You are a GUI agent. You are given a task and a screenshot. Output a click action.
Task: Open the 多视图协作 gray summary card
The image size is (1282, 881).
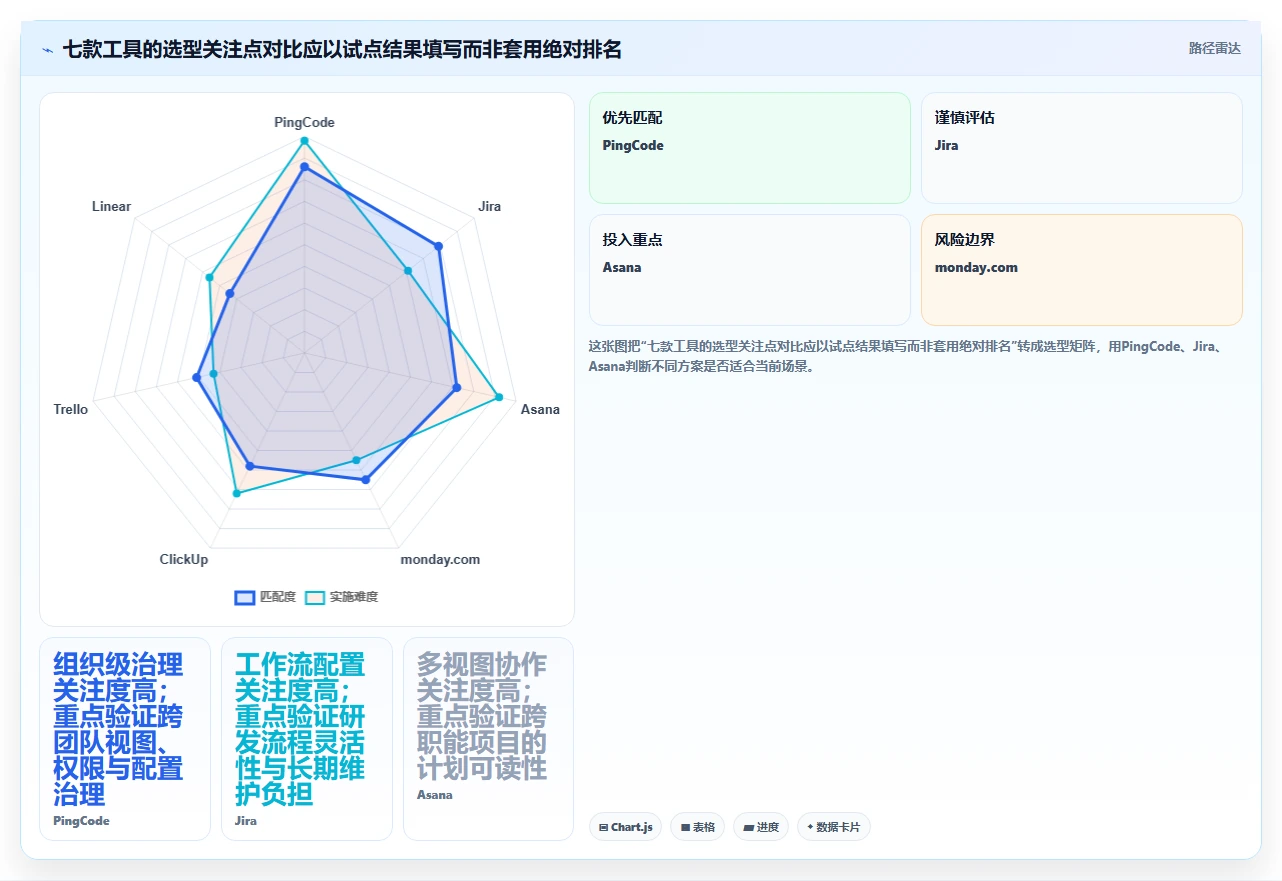[489, 739]
